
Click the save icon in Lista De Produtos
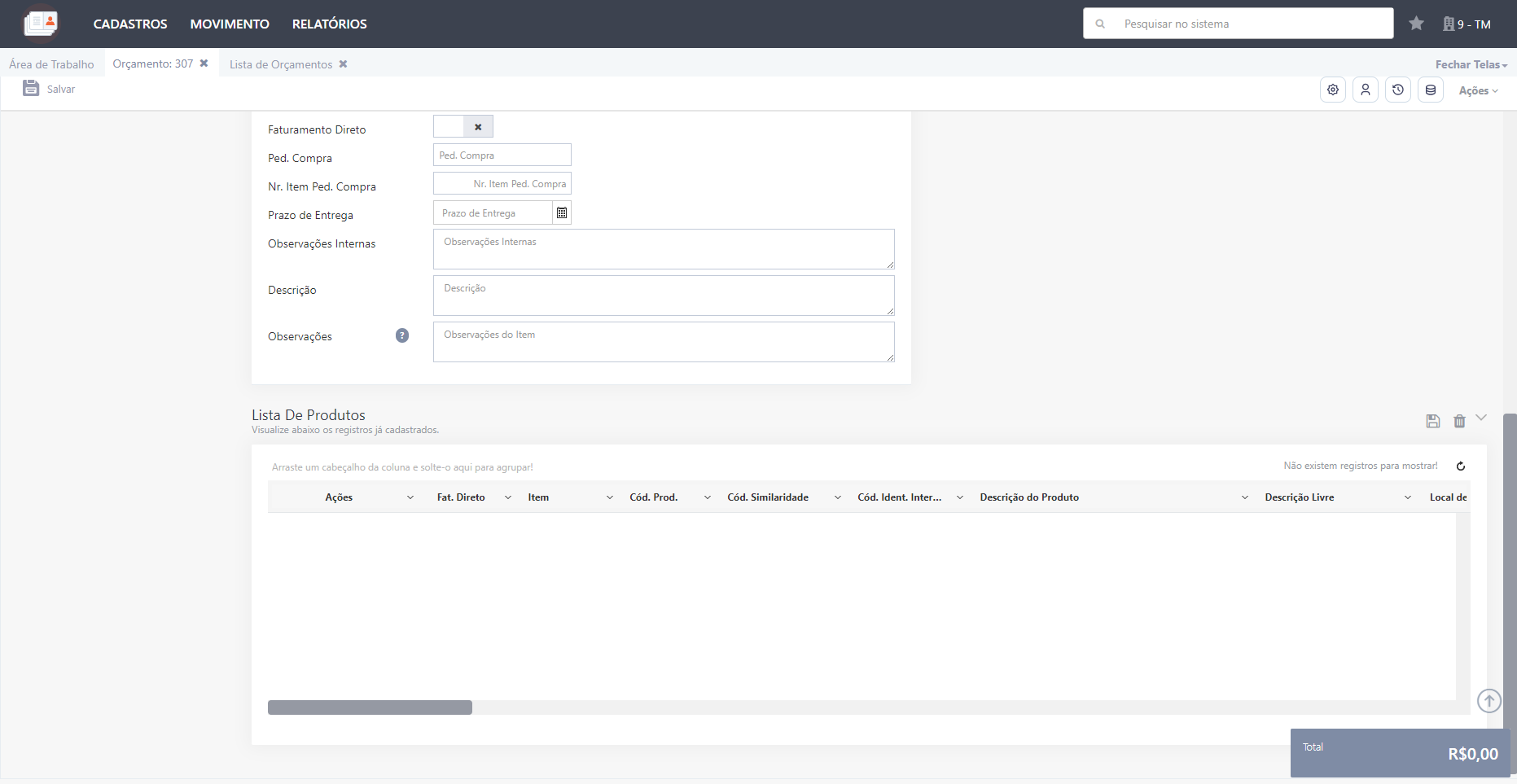point(1433,421)
